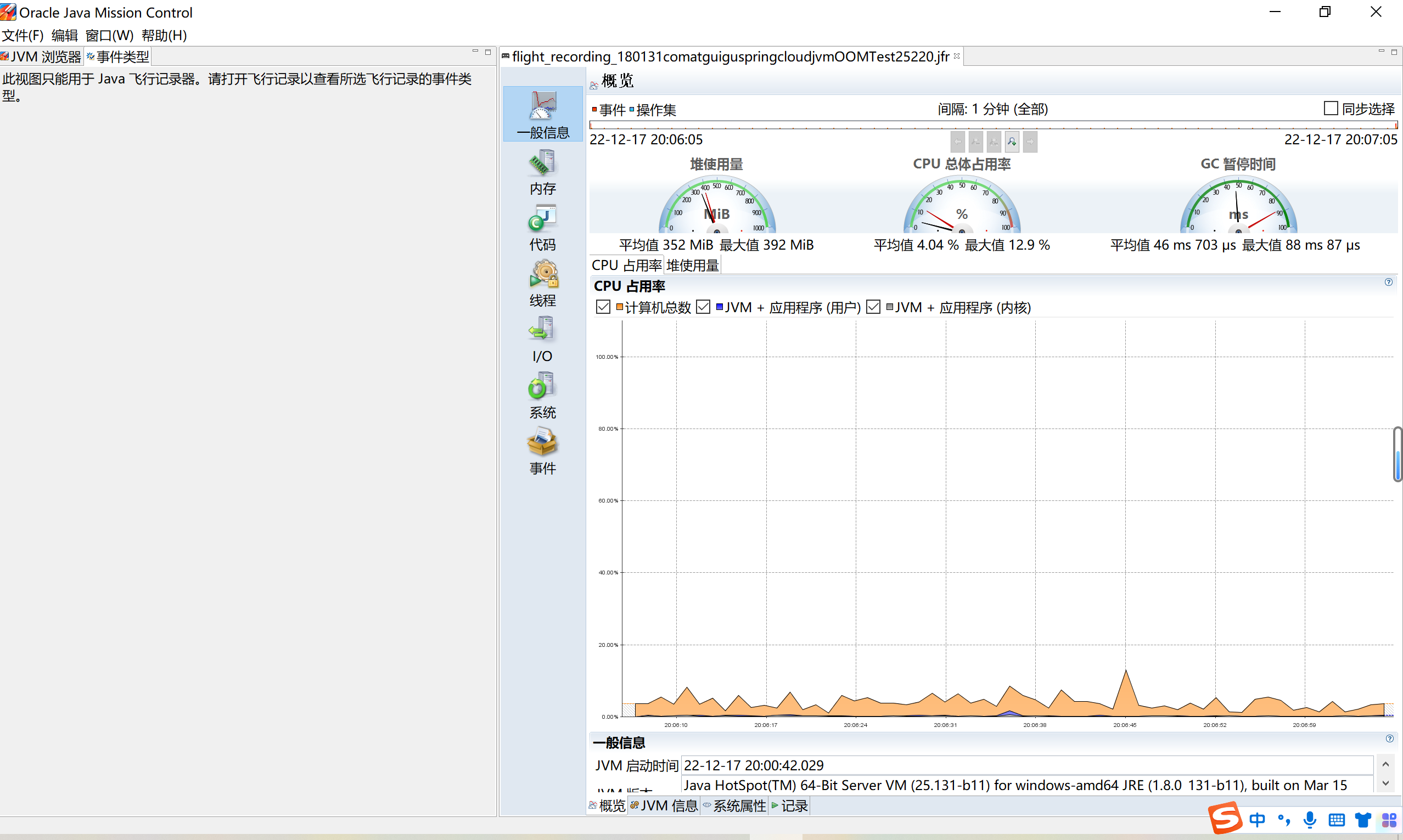Uncheck the 计算机总数 series checkbox
This screenshot has width=1403, height=840.
tap(603, 307)
